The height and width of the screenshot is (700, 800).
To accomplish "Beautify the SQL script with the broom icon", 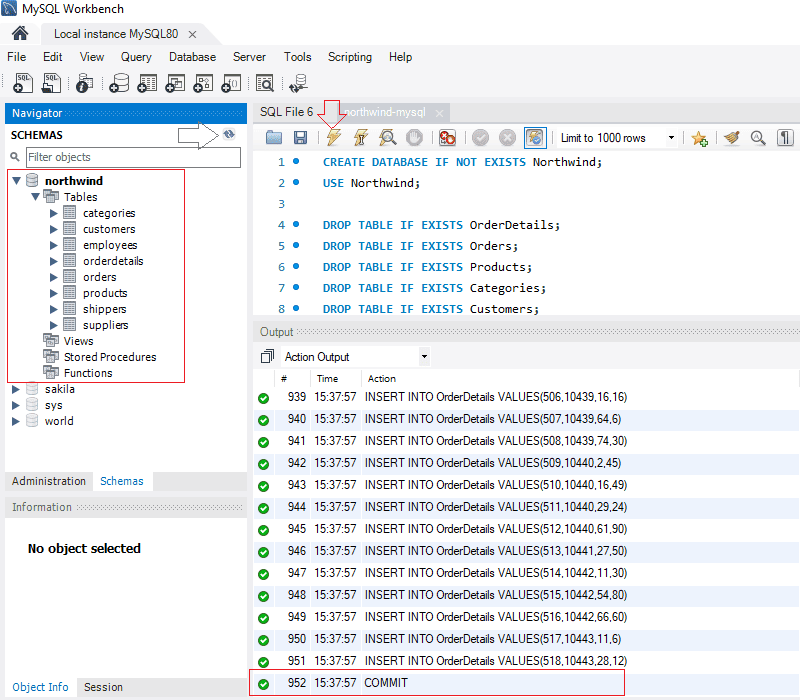I will tap(732, 137).
